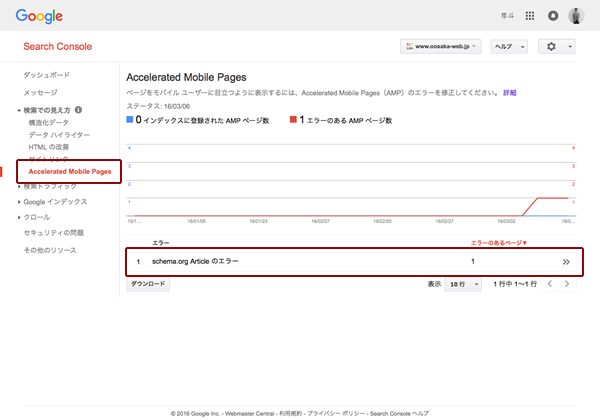Open the www.oosaka-web.jp site selector dropdown
The height and width of the screenshot is (420, 600).
[440, 47]
